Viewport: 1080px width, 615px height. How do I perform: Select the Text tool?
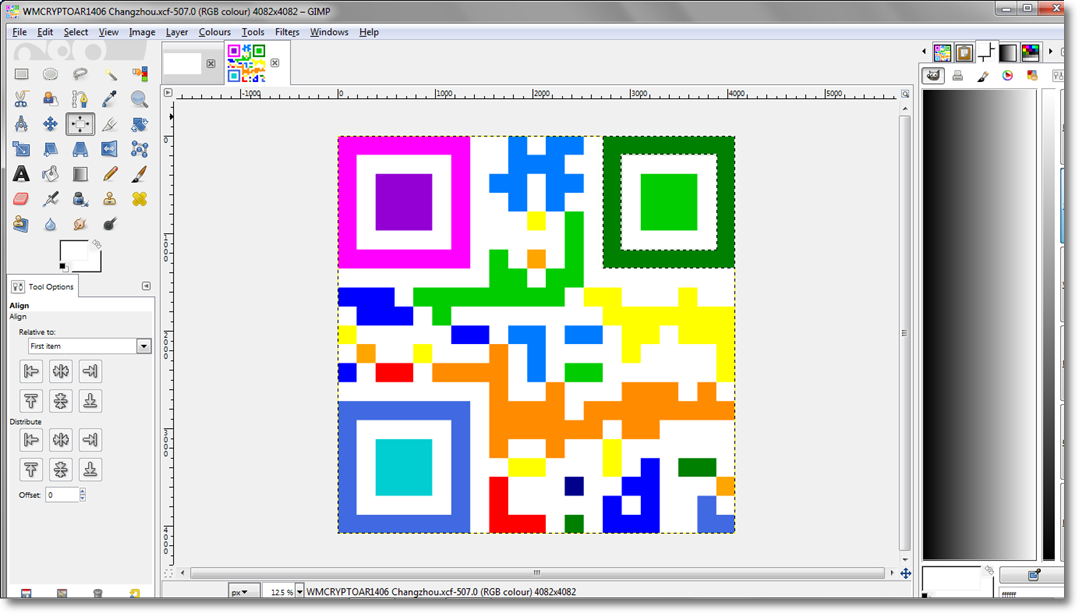tap(21, 174)
